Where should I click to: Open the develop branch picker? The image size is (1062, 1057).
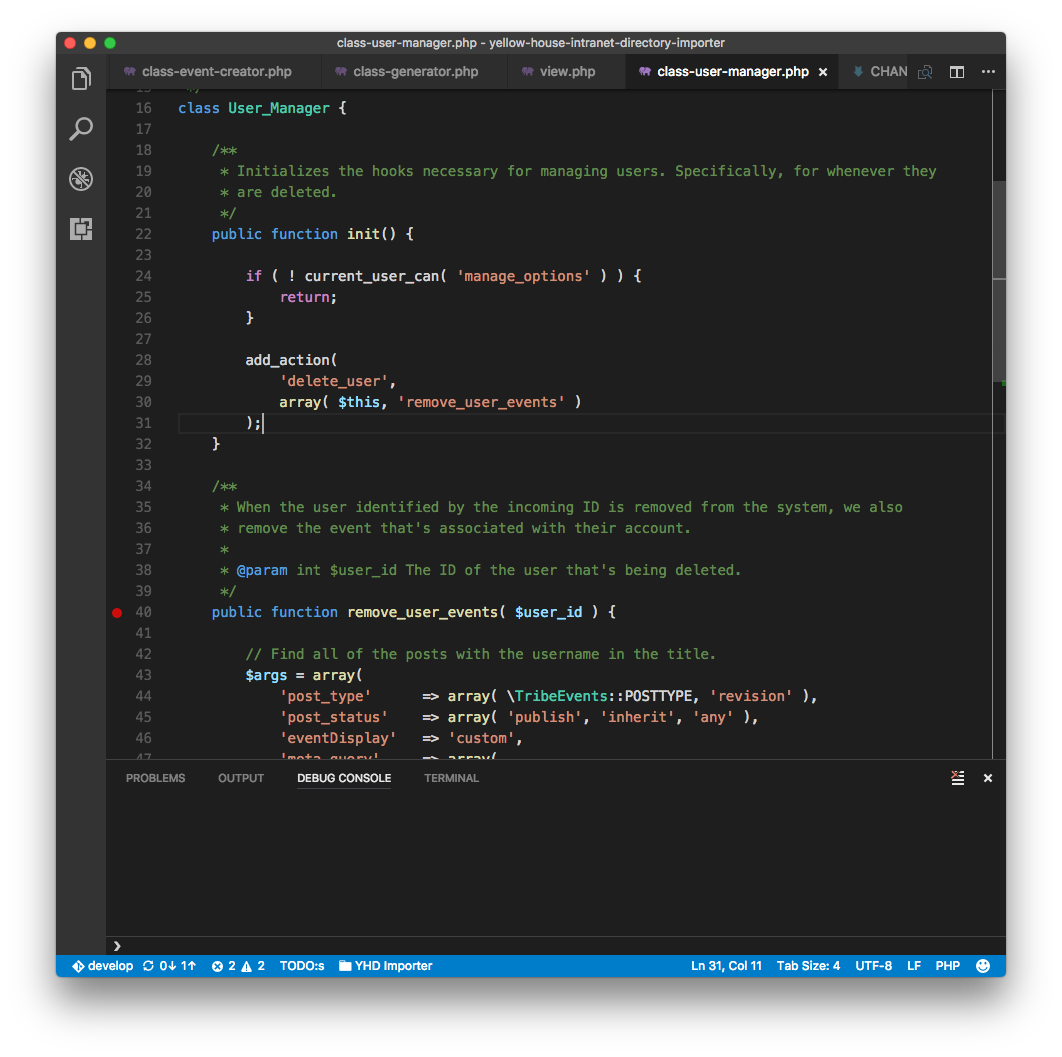click(101, 965)
